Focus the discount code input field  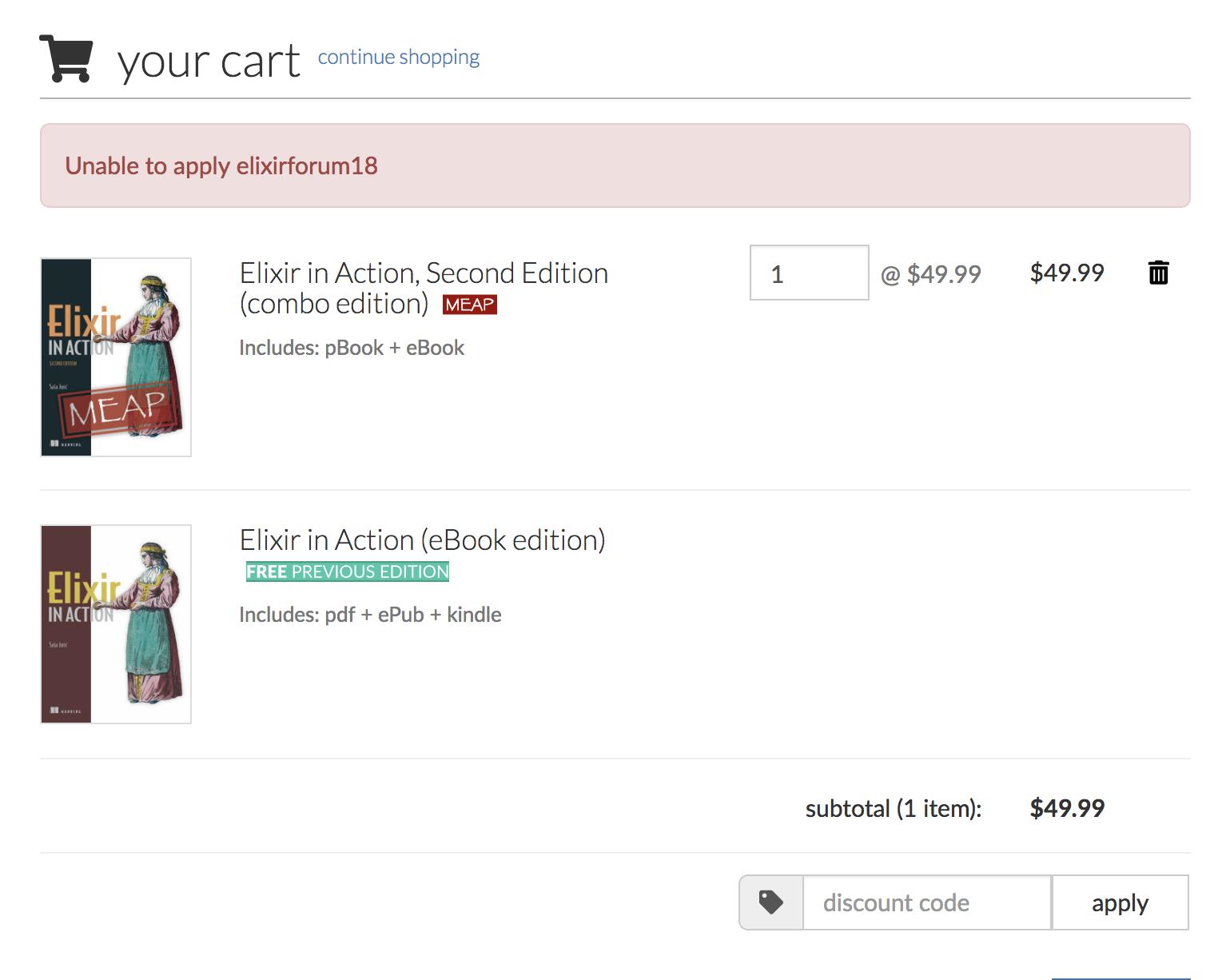coord(927,902)
